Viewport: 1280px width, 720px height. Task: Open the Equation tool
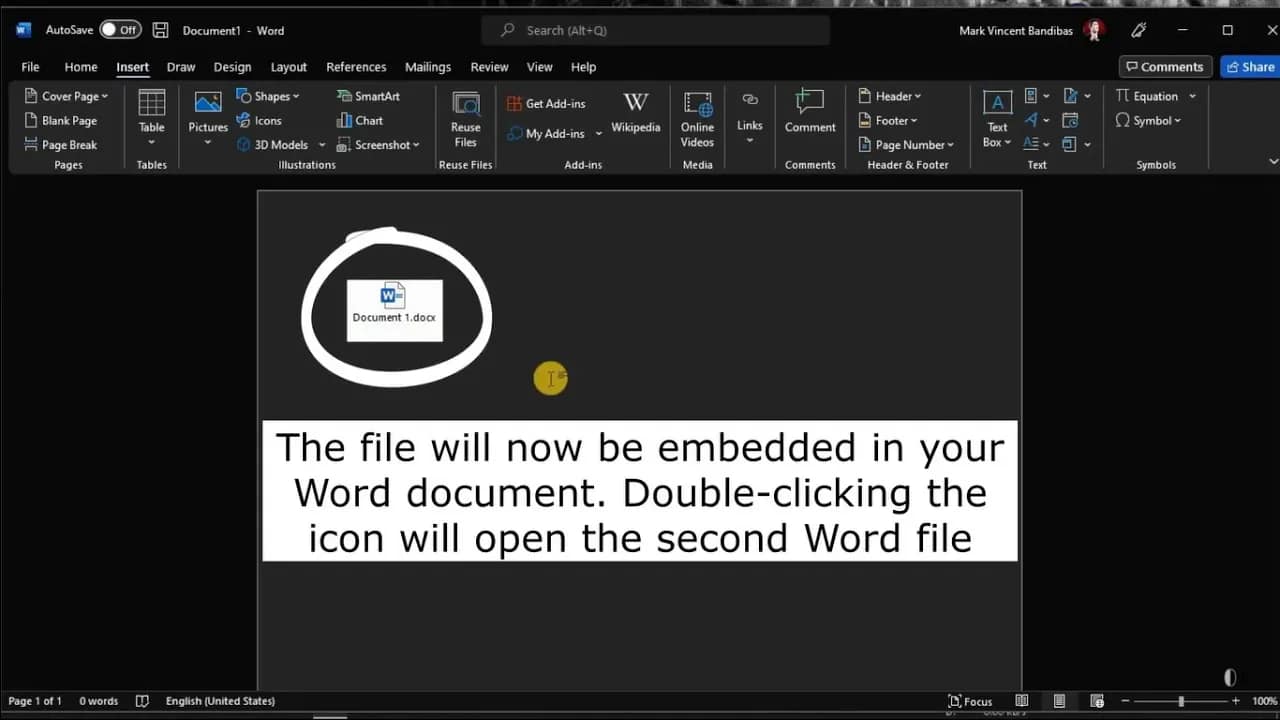pyautogui.click(x=1155, y=95)
